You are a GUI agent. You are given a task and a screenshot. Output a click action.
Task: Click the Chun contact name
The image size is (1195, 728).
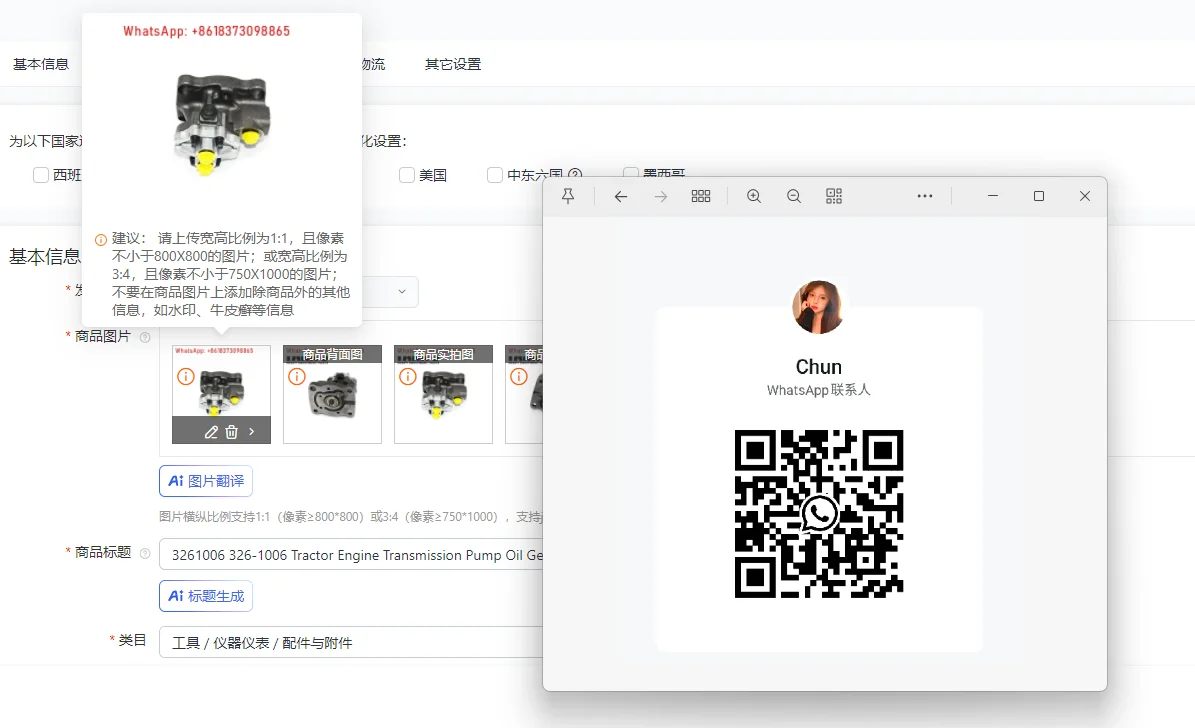(819, 367)
